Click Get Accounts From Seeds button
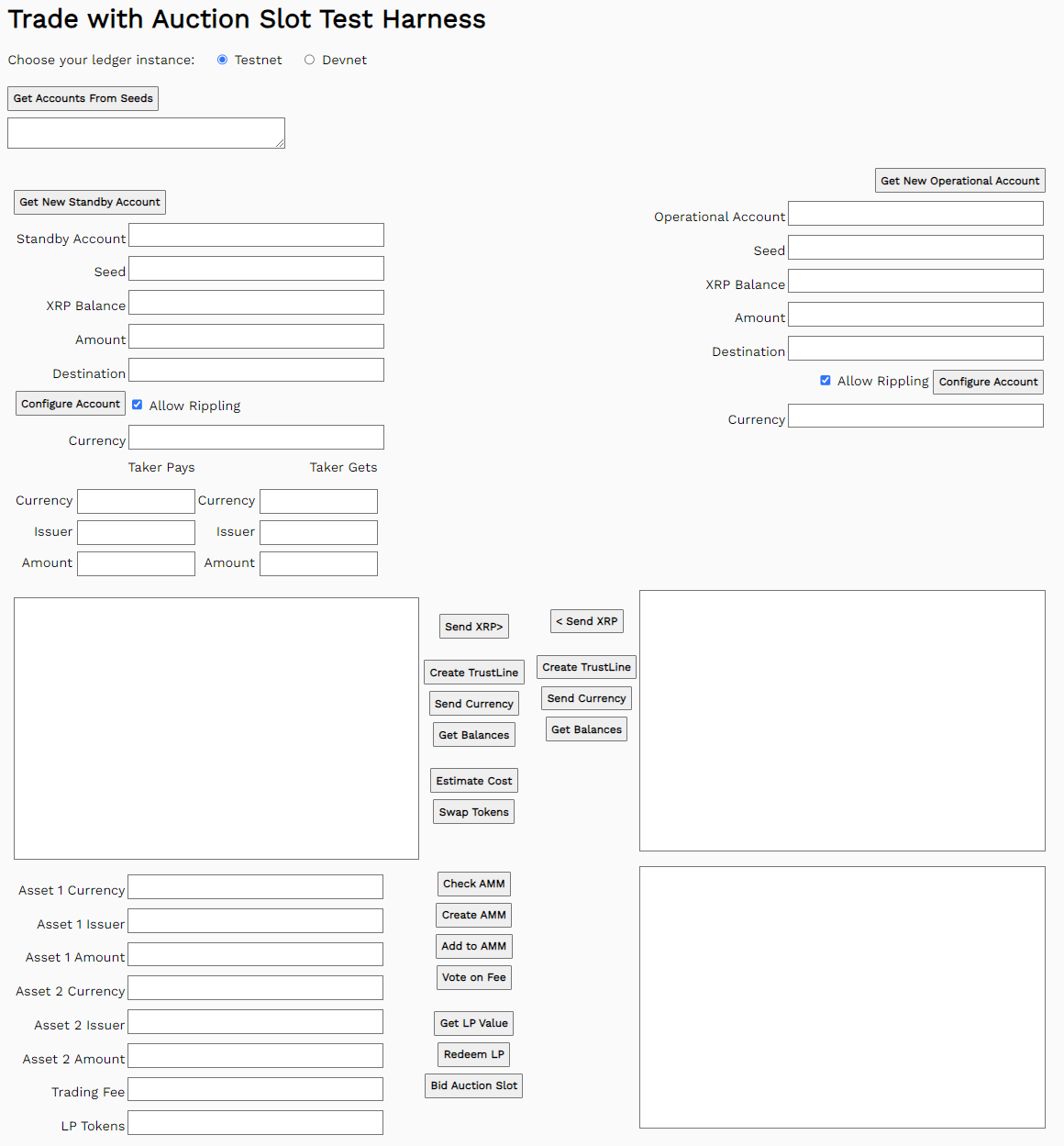Viewport: 1064px width, 1146px height. click(83, 98)
